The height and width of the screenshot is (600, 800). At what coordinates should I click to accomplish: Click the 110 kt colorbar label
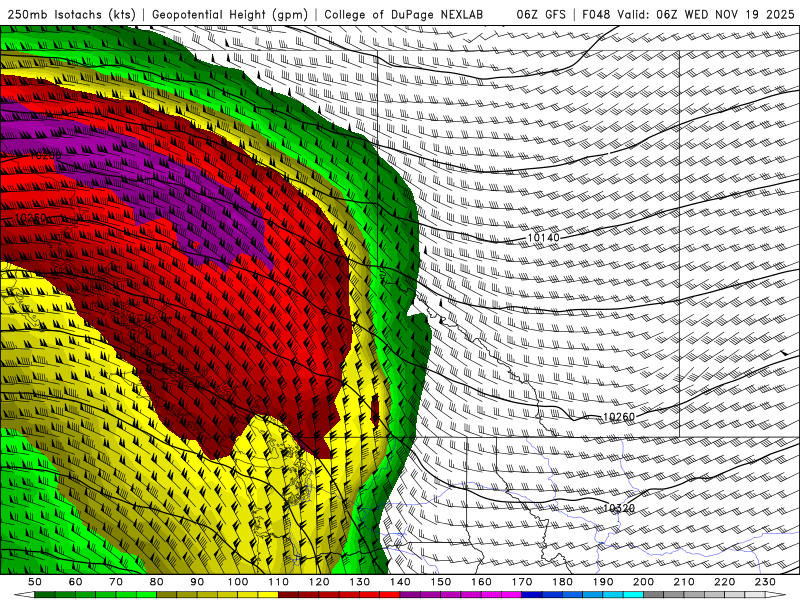pos(279,582)
